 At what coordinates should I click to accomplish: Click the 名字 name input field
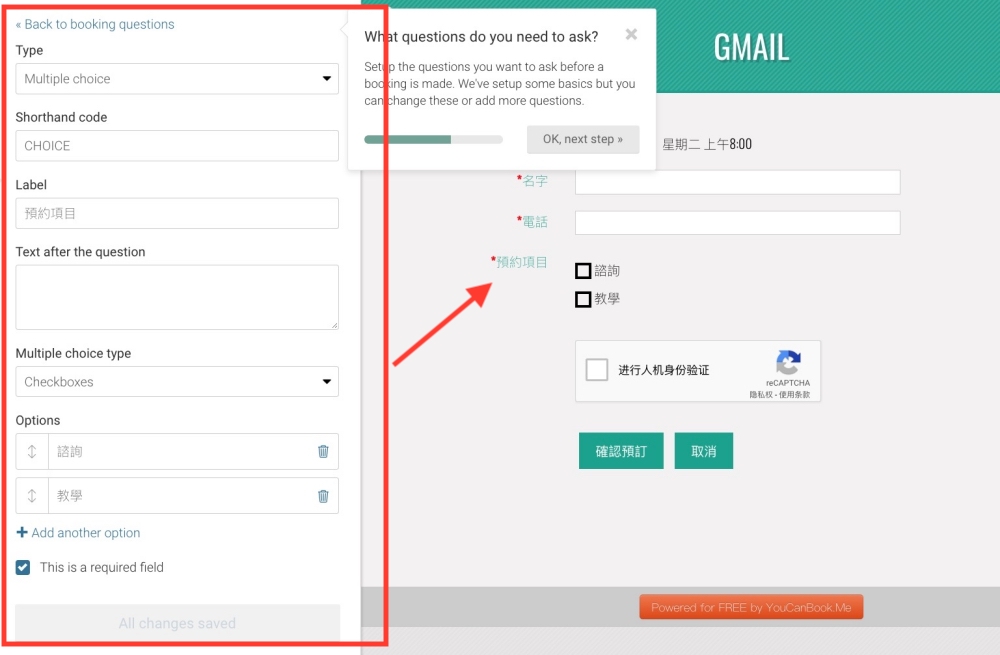[x=737, y=182]
